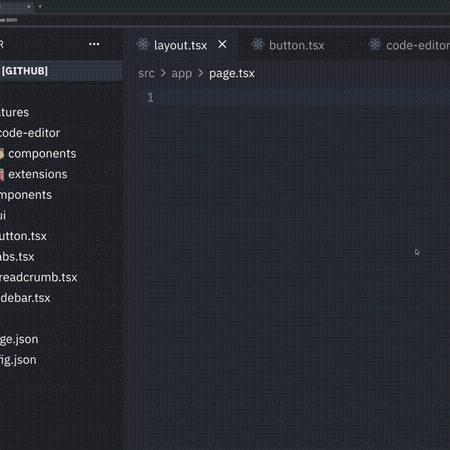This screenshot has width=450, height=450.
Task: Click the chevron between app and page.tsx
Action: coord(201,73)
